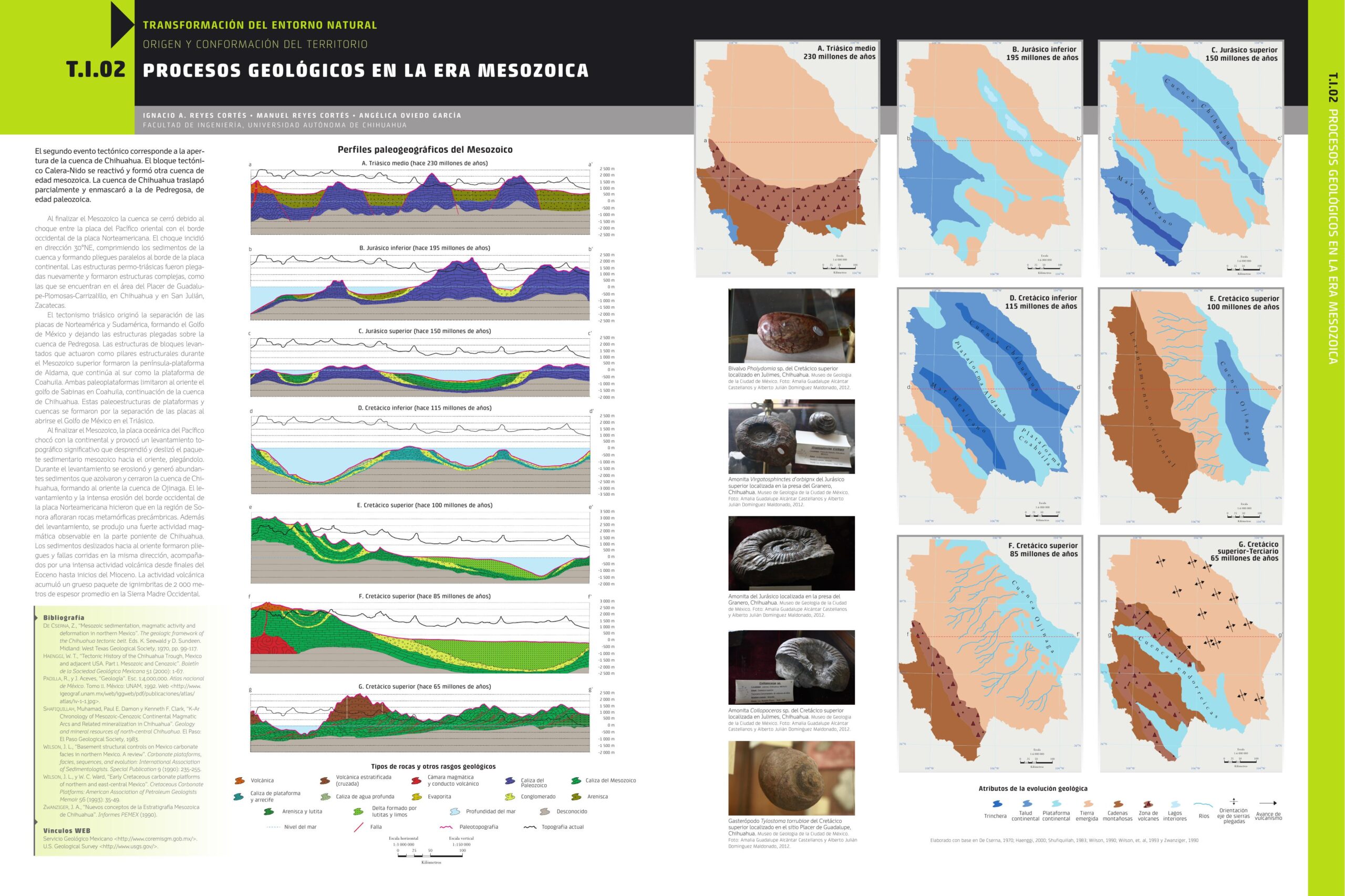Click profile E. Cretácico superior 100 millones cross-section

coord(420,547)
